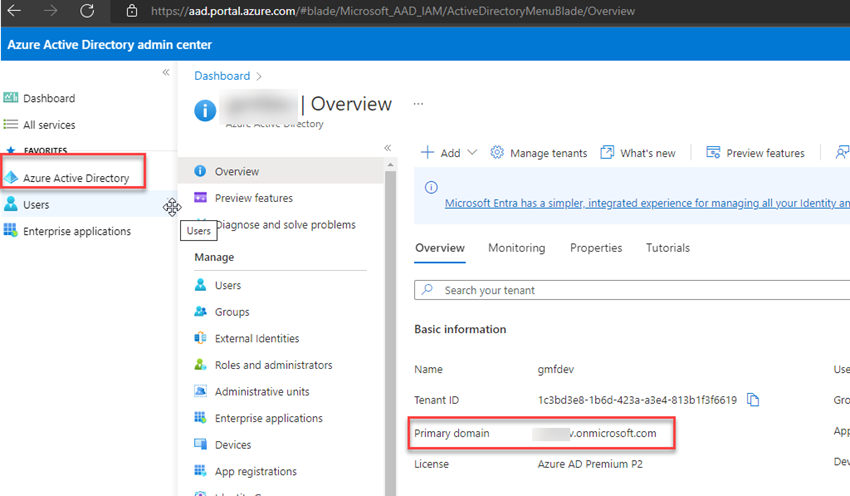The width and height of the screenshot is (850, 496).
Task: Select Azure Active Directory in favorites
Action: tap(76, 178)
